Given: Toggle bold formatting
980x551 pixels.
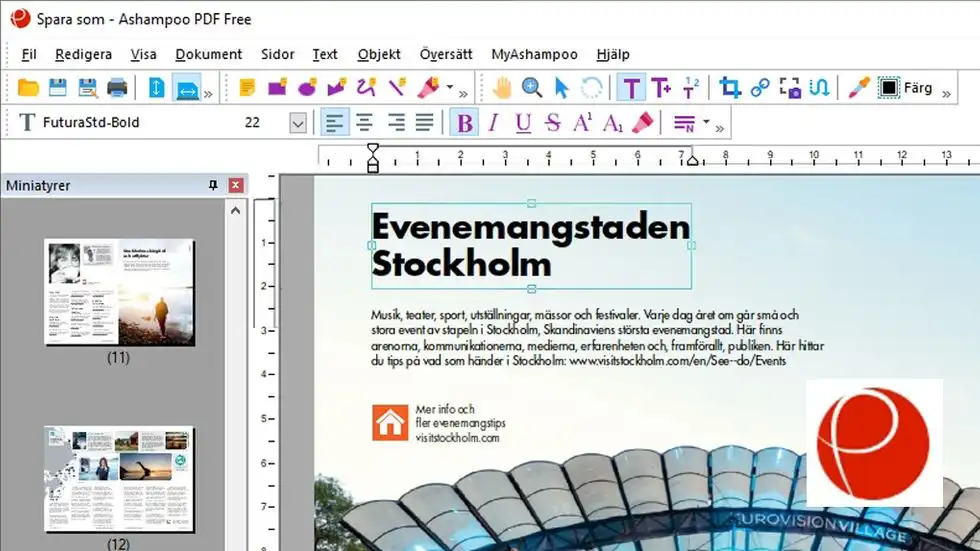Looking at the screenshot, I should point(464,122).
